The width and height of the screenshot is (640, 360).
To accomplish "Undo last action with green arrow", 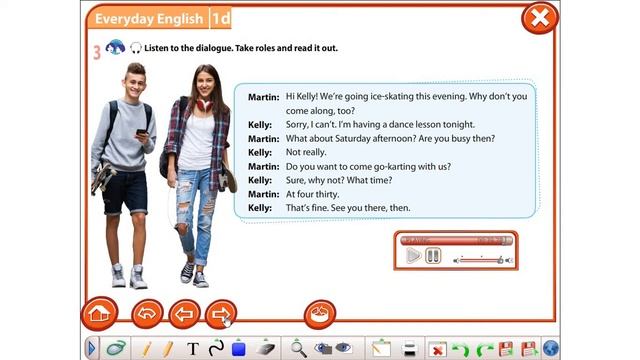I will click(x=461, y=350).
